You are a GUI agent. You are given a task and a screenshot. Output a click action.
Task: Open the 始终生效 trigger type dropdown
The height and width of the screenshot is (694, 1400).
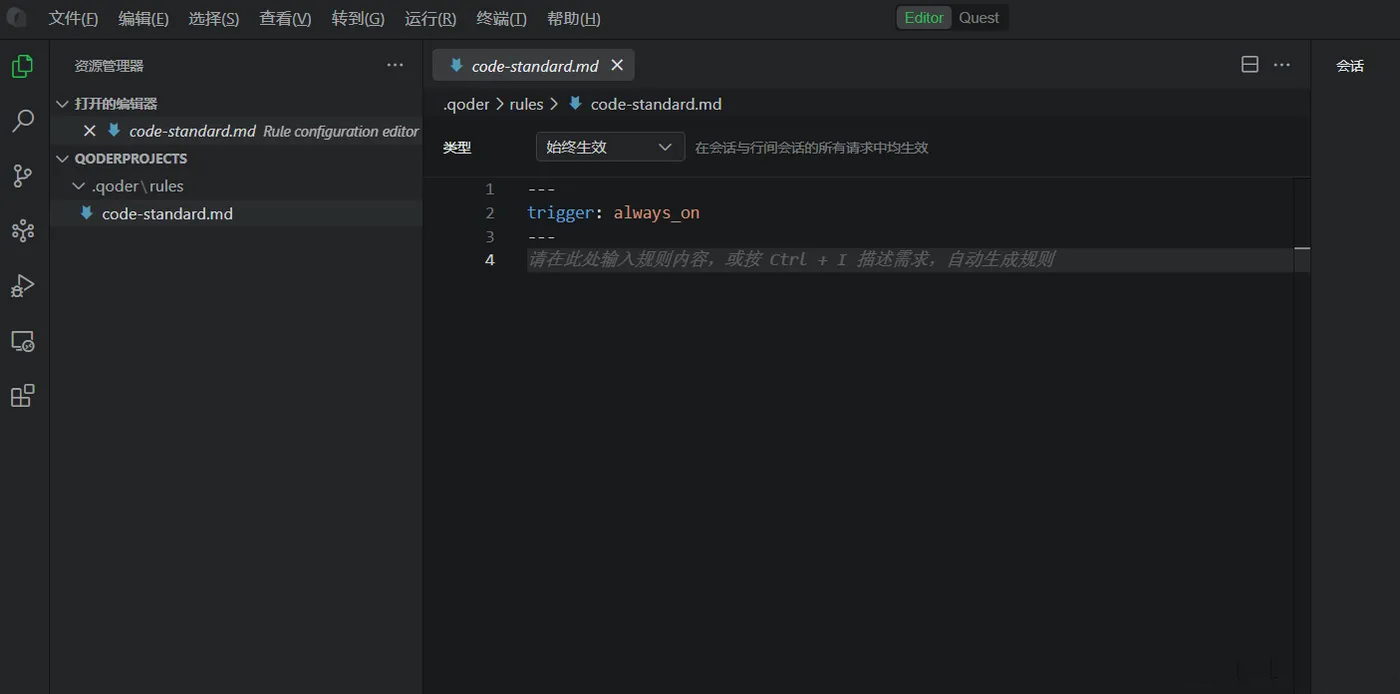coord(609,146)
